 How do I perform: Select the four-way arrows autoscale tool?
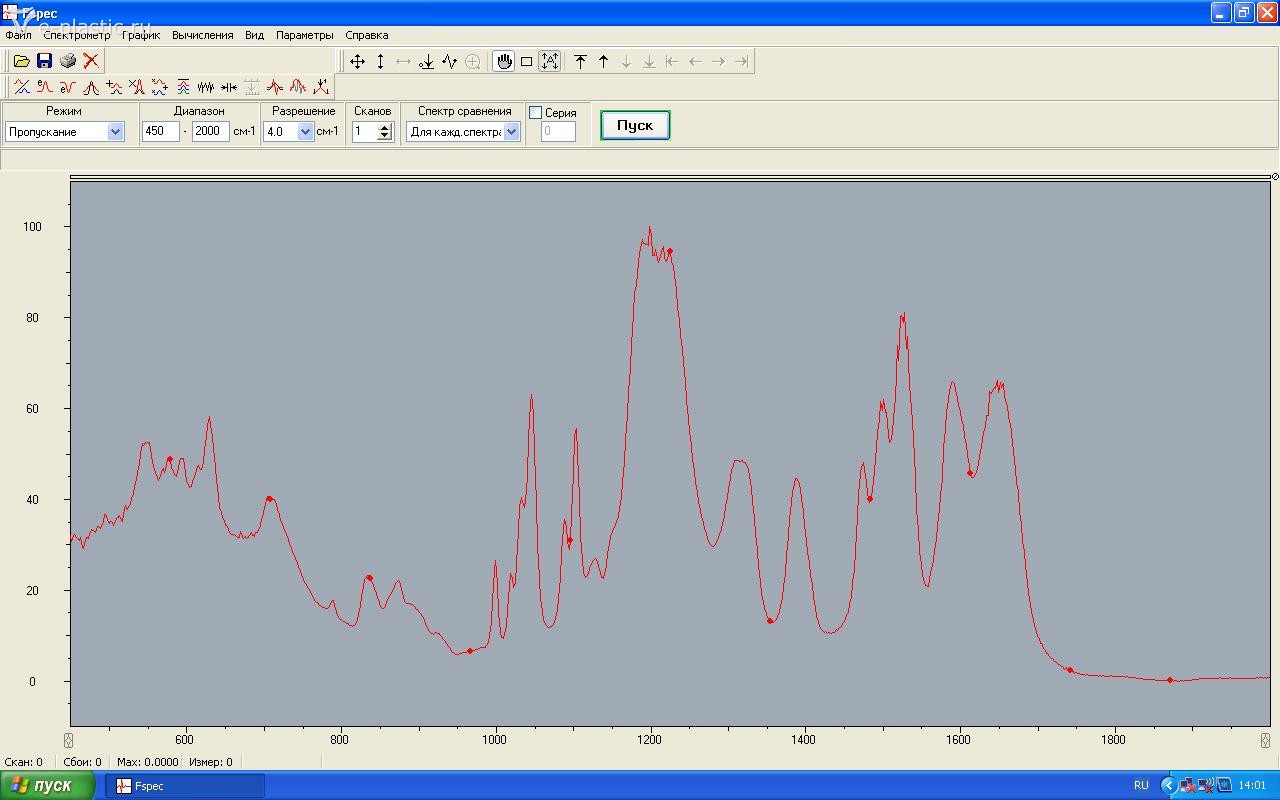point(357,62)
